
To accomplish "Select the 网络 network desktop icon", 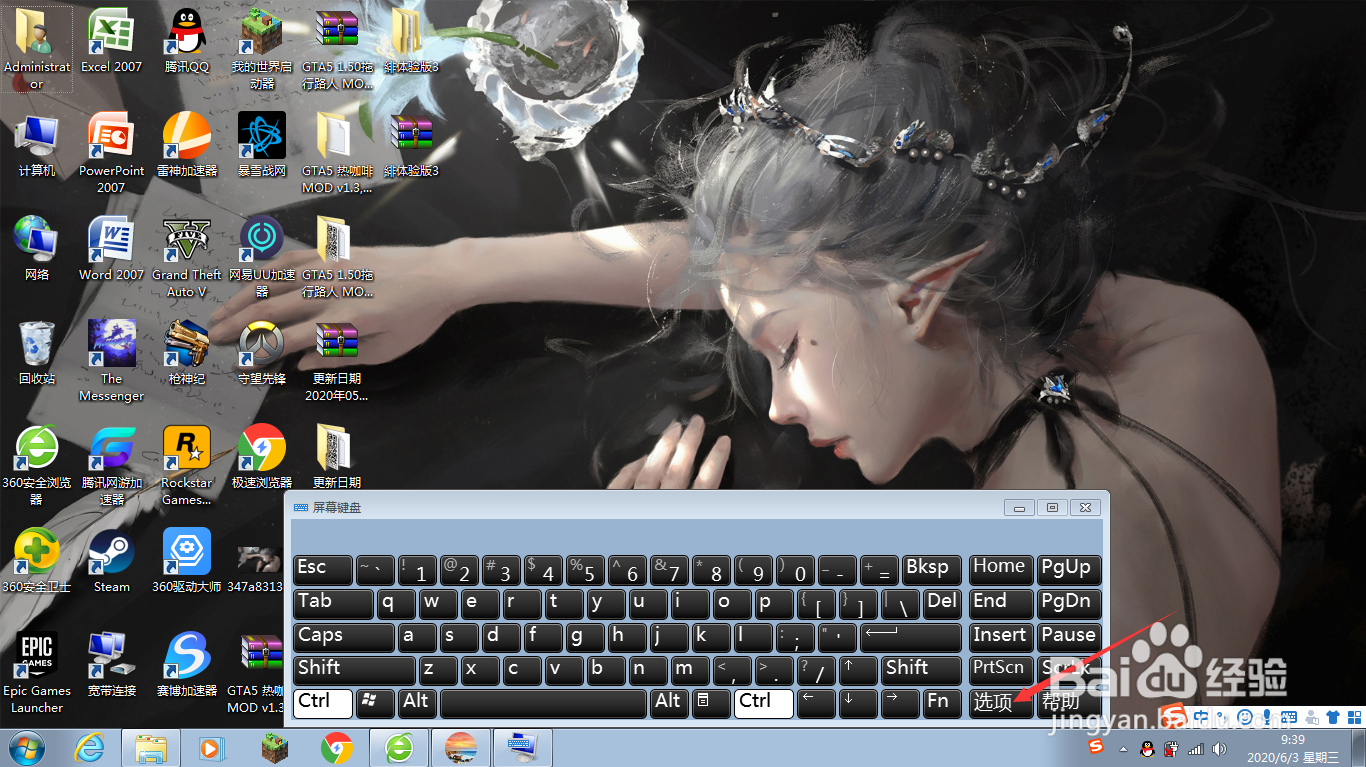I will click(x=37, y=248).
